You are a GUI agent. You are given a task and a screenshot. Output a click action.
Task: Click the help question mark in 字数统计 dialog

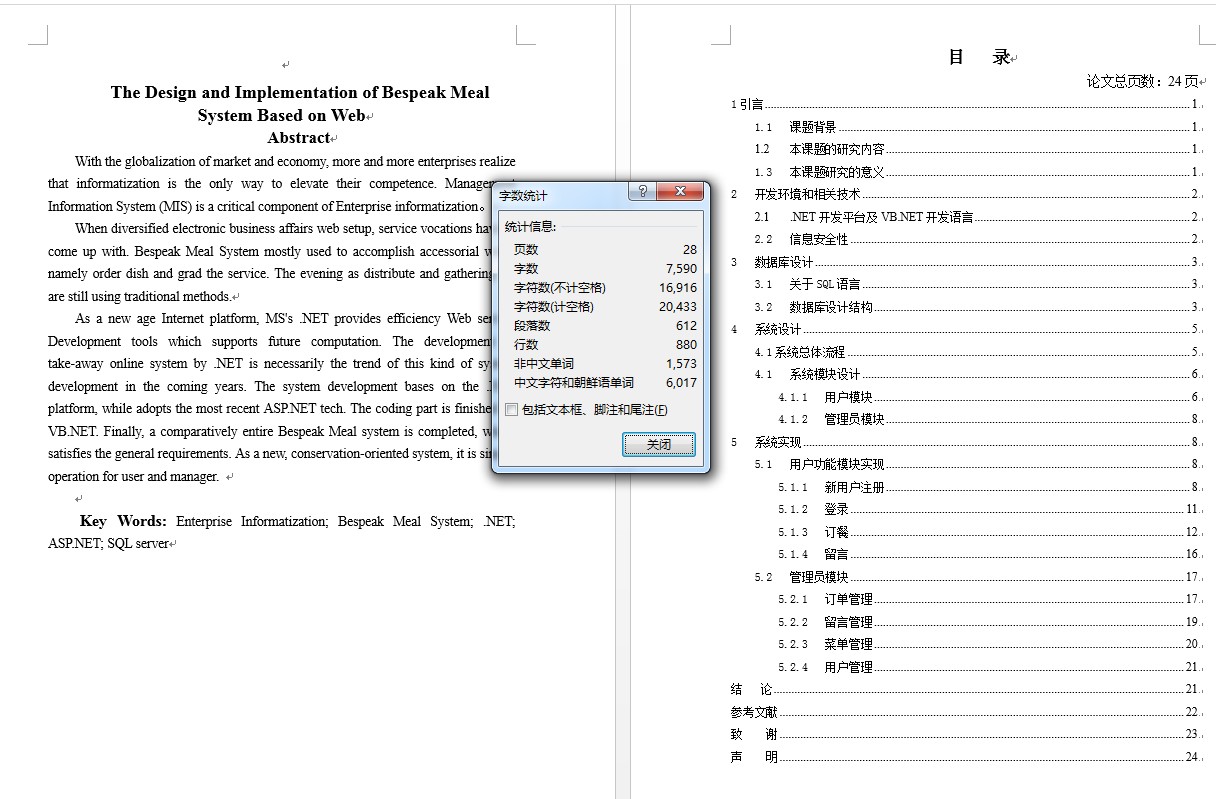tap(643, 192)
